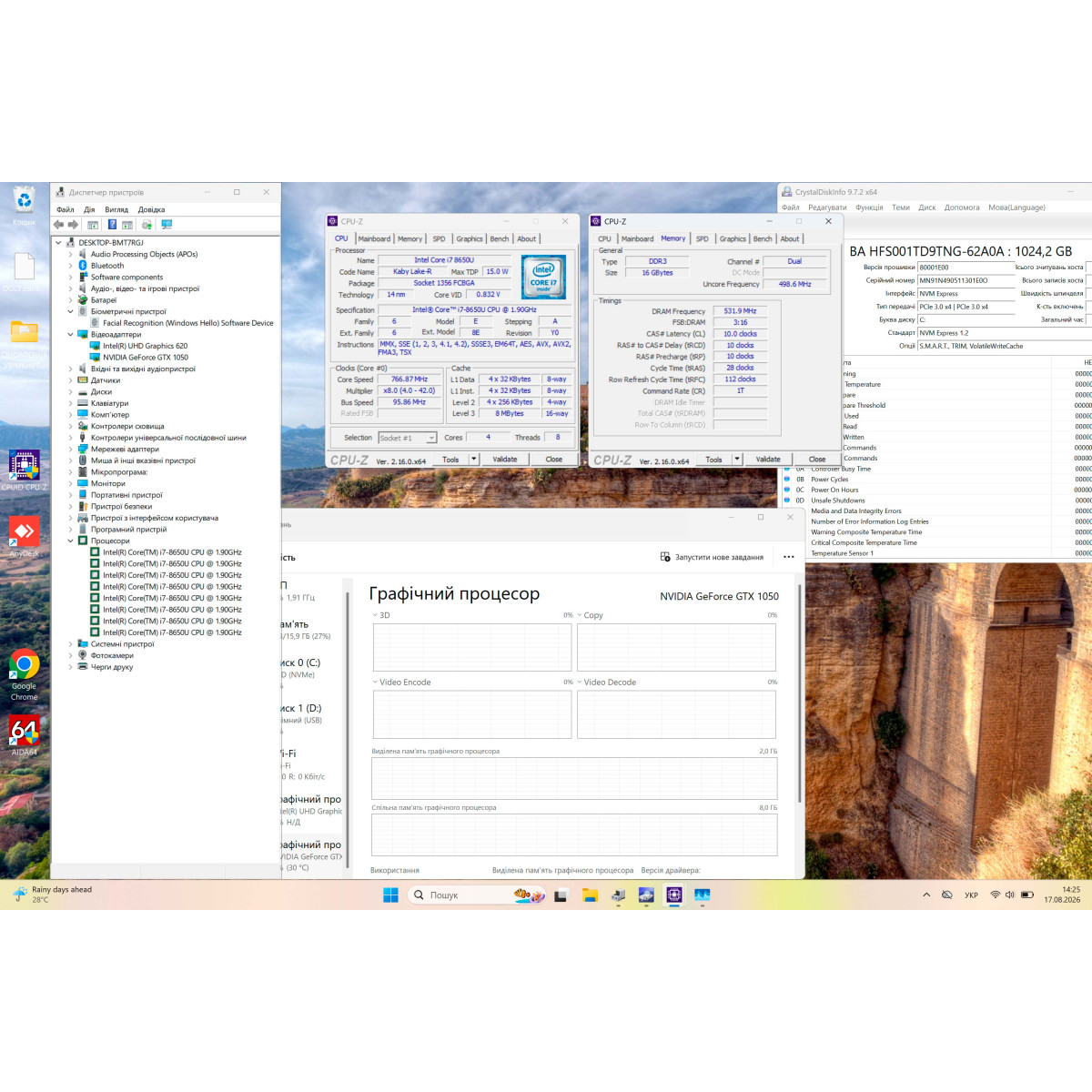Click the volume speaker icon in system tray
Viewport: 1092px width, 1092px height.
pos(1009,895)
